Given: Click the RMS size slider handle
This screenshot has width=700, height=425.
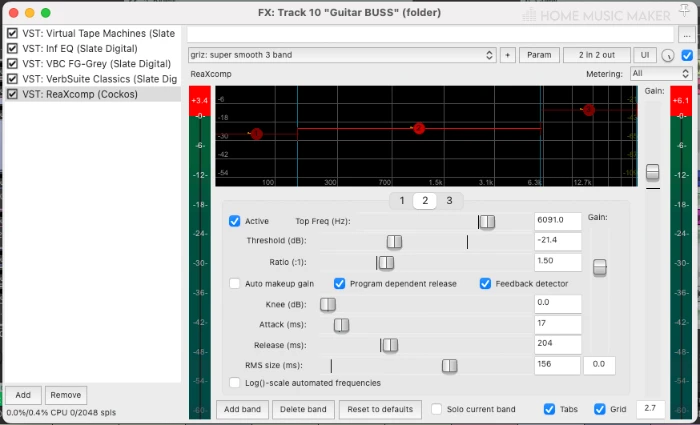Looking at the screenshot, I should click(450, 366).
